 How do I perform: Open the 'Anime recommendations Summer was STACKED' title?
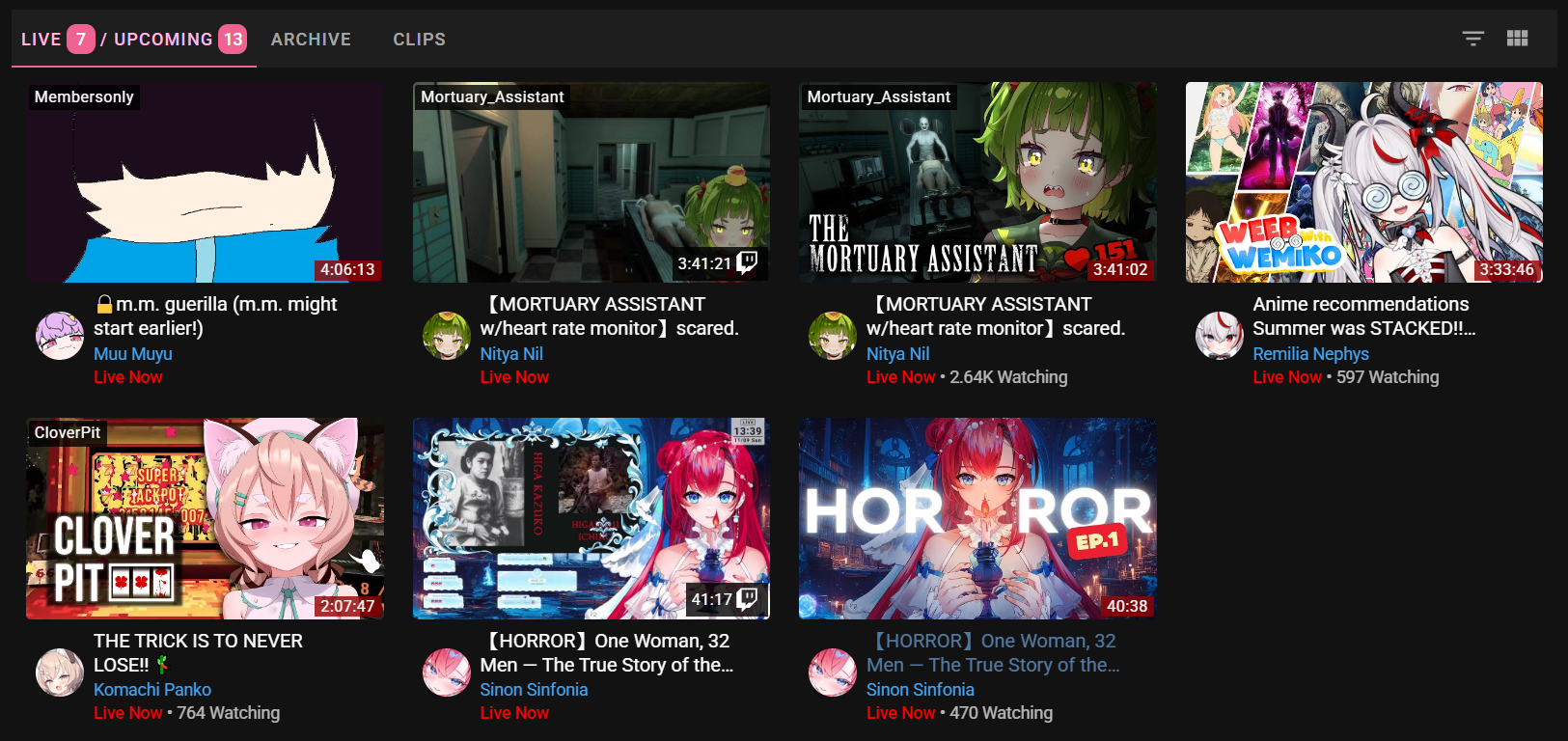(1363, 316)
